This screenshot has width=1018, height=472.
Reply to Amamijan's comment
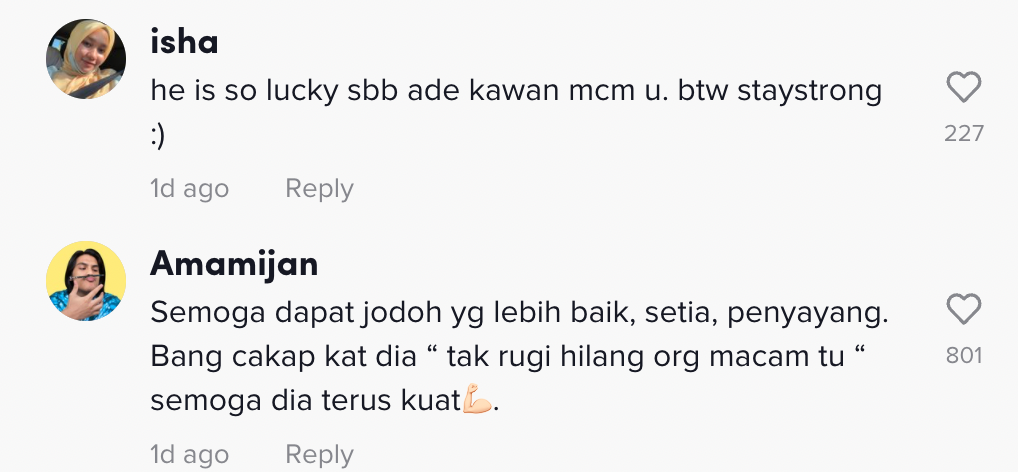tap(319, 454)
